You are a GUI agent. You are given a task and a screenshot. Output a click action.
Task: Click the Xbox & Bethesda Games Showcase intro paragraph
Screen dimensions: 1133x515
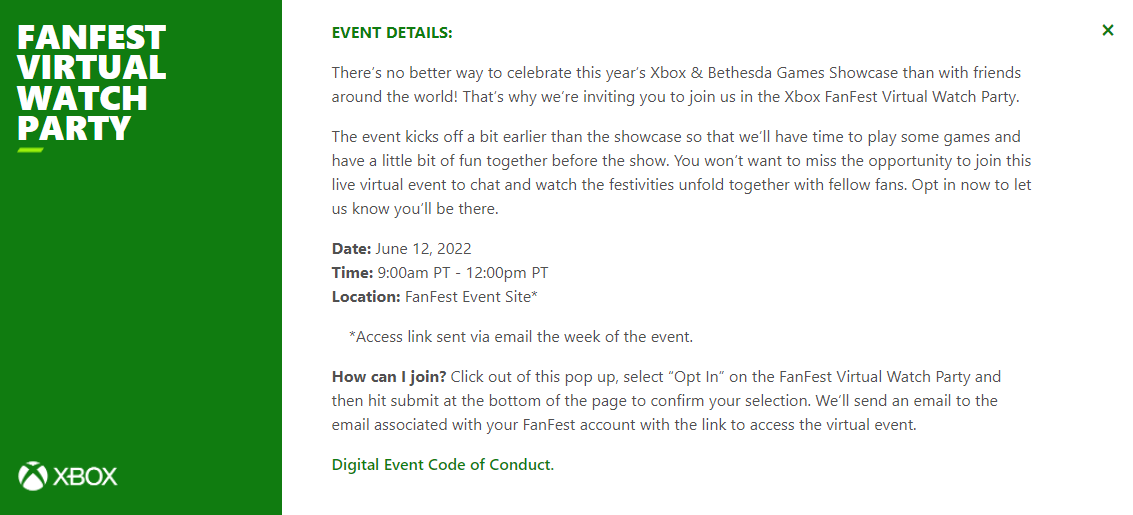point(676,85)
